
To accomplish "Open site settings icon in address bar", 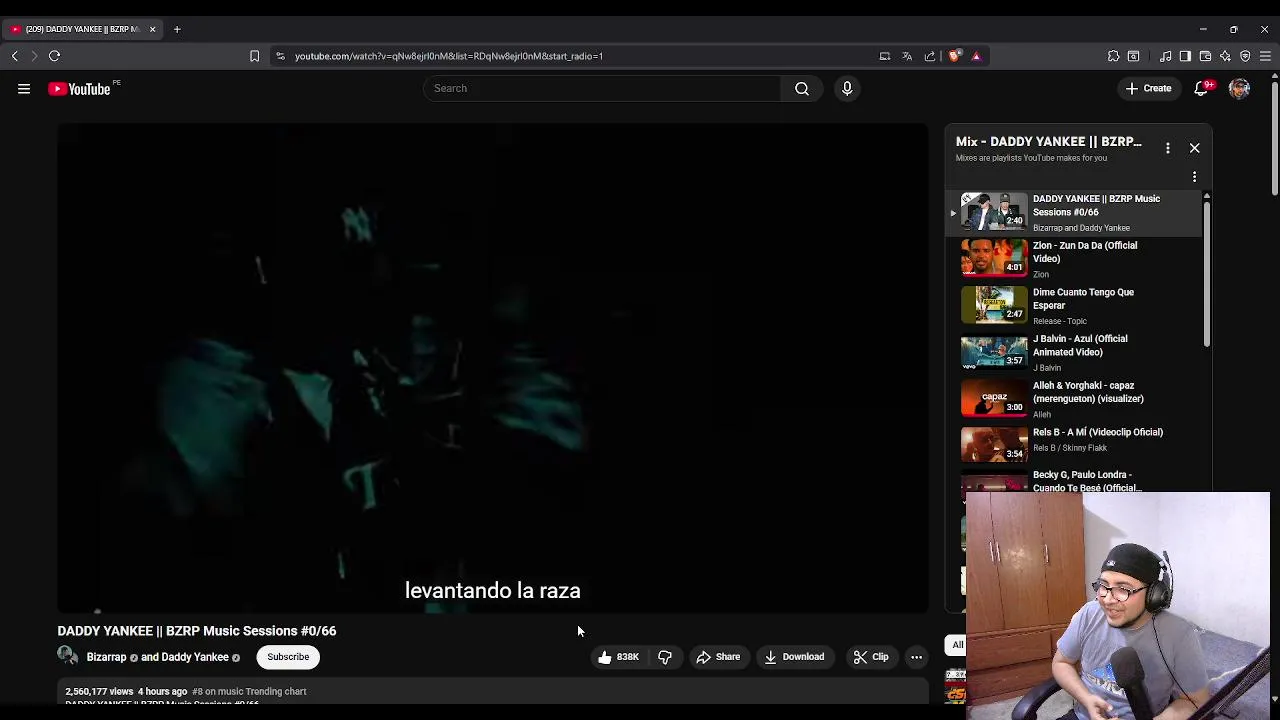I will tap(280, 56).
